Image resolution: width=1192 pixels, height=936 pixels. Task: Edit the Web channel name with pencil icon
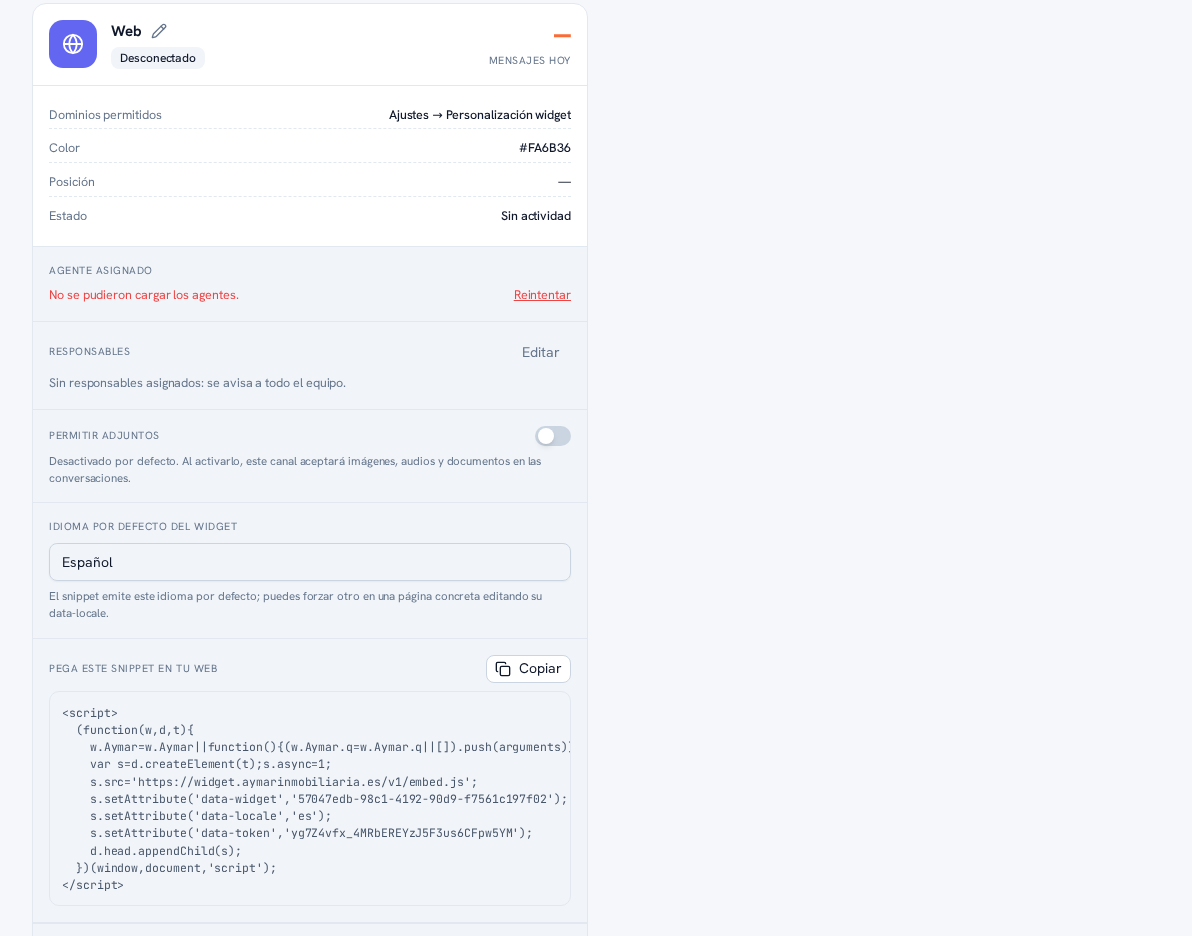pyautogui.click(x=159, y=31)
